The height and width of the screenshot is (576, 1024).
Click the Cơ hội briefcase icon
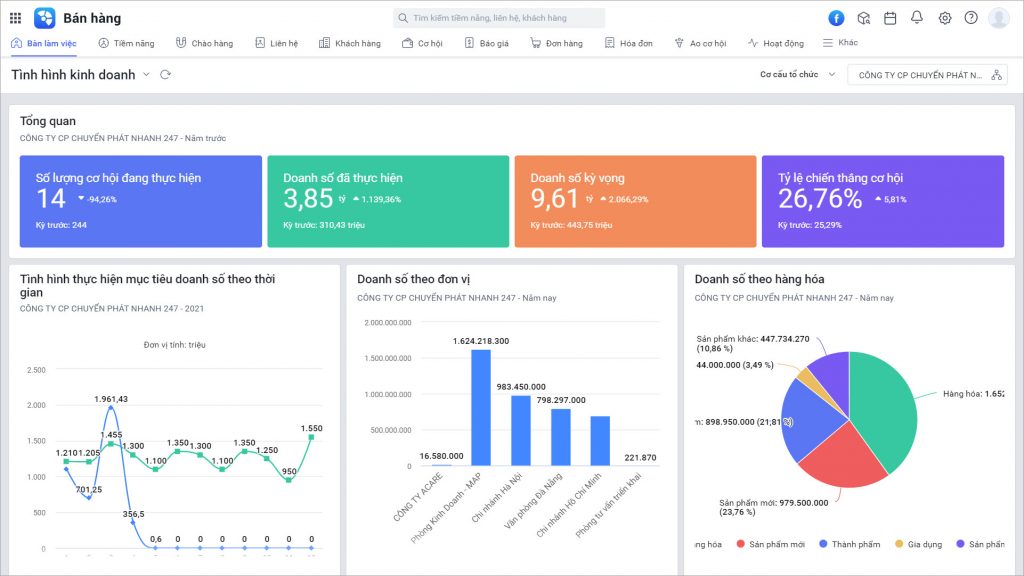coord(408,43)
